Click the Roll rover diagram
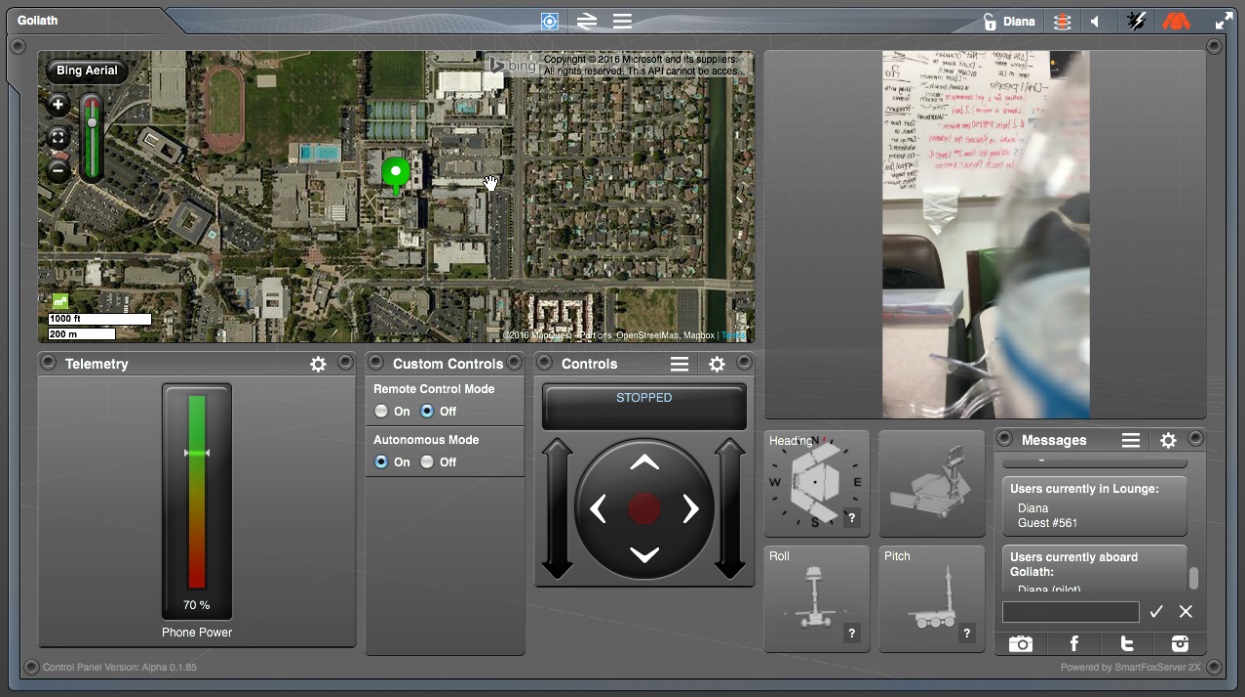The width and height of the screenshot is (1245, 697). [x=815, y=598]
